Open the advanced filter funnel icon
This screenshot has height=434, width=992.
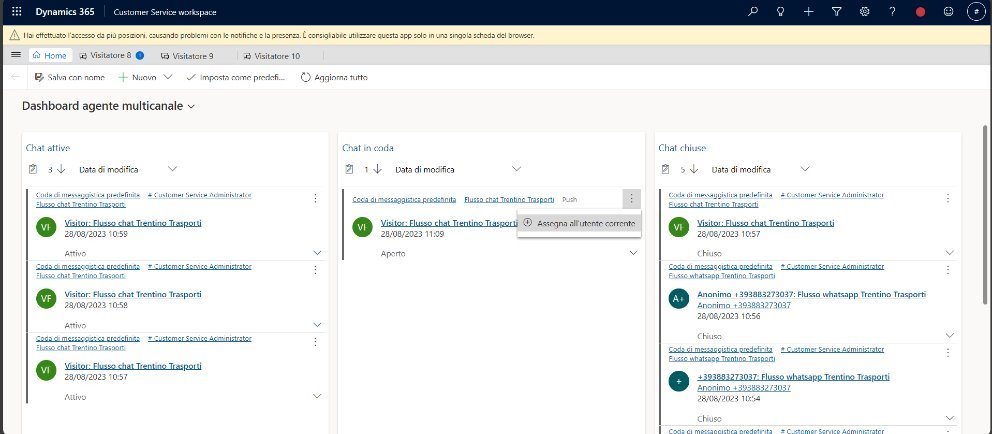pyautogui.click(x=837, y=11)
